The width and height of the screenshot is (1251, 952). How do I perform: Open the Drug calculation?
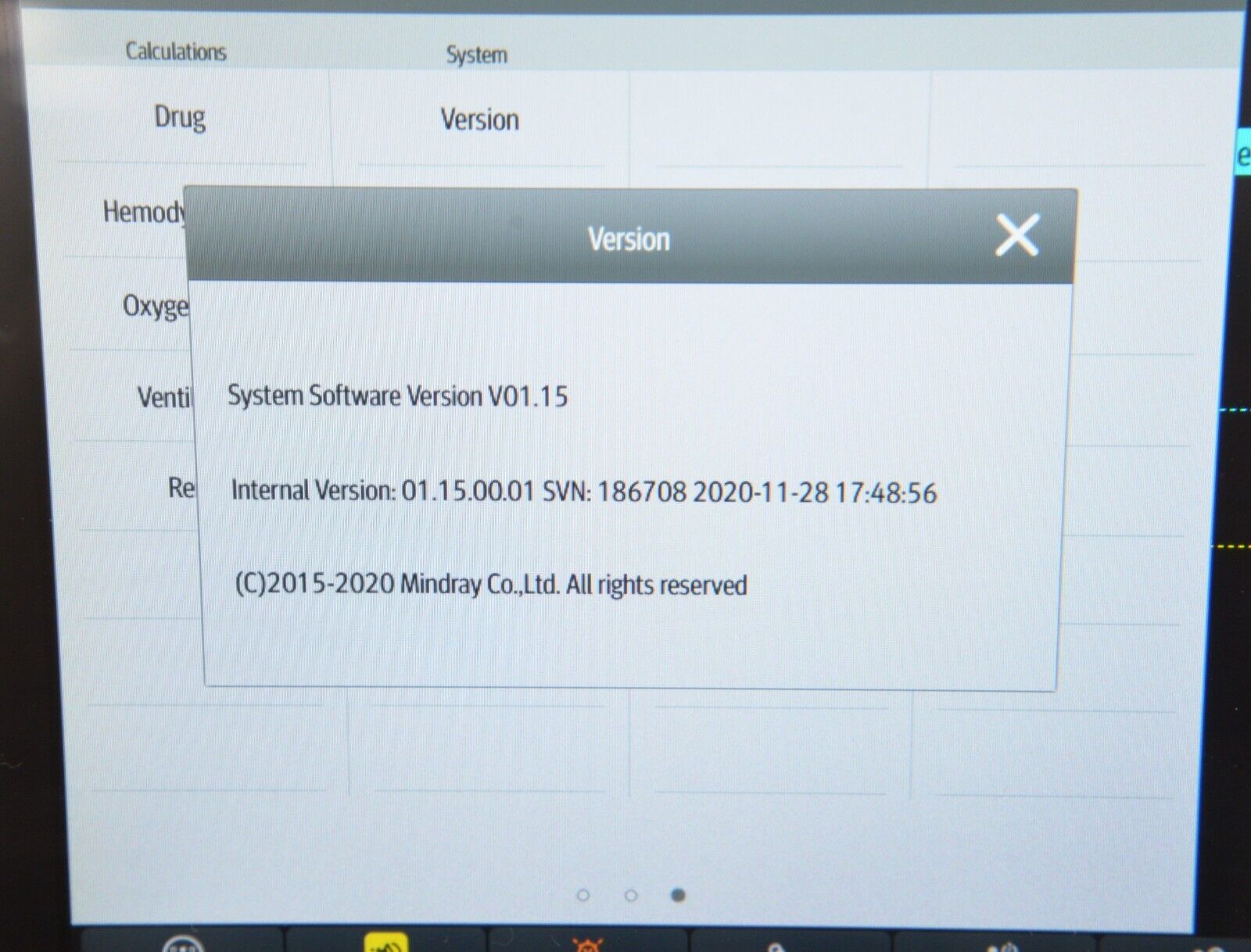pos(180,118)
